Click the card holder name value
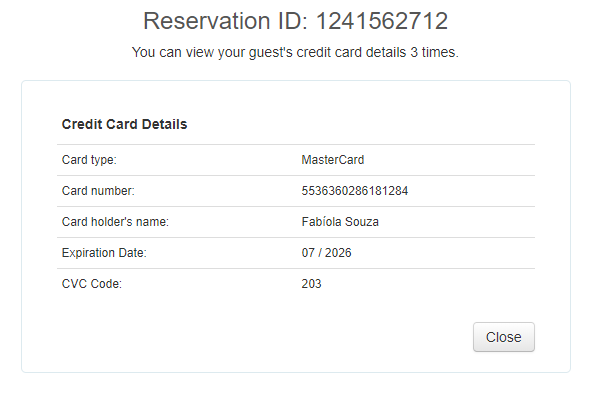Image resolution: width=603 pixels, height=404 pixels. pos(339,222)
